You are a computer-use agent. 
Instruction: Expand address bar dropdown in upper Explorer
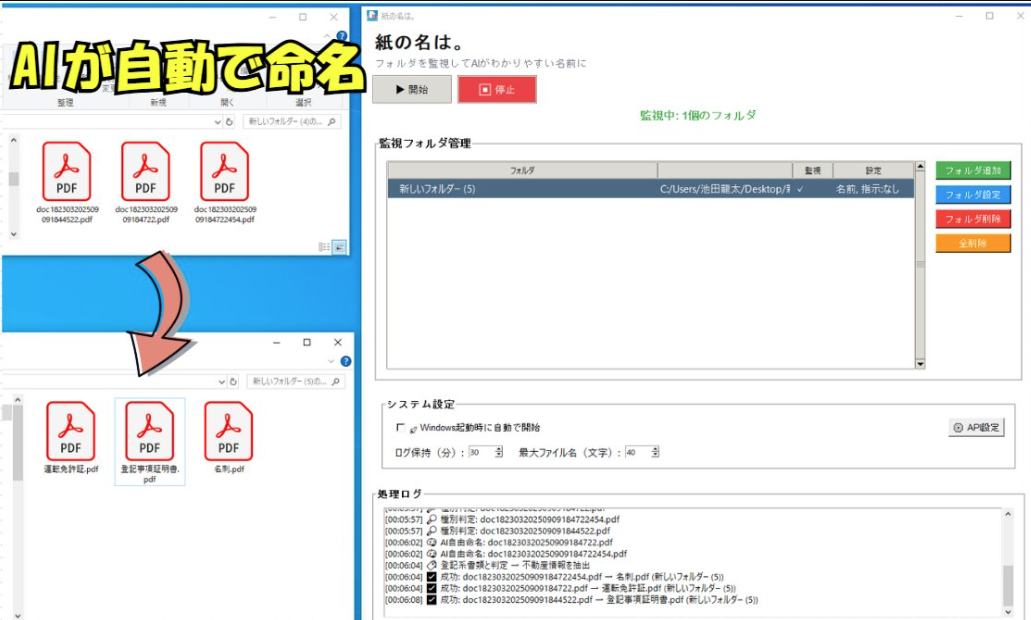pyautogui.click(x=218, y=122)
